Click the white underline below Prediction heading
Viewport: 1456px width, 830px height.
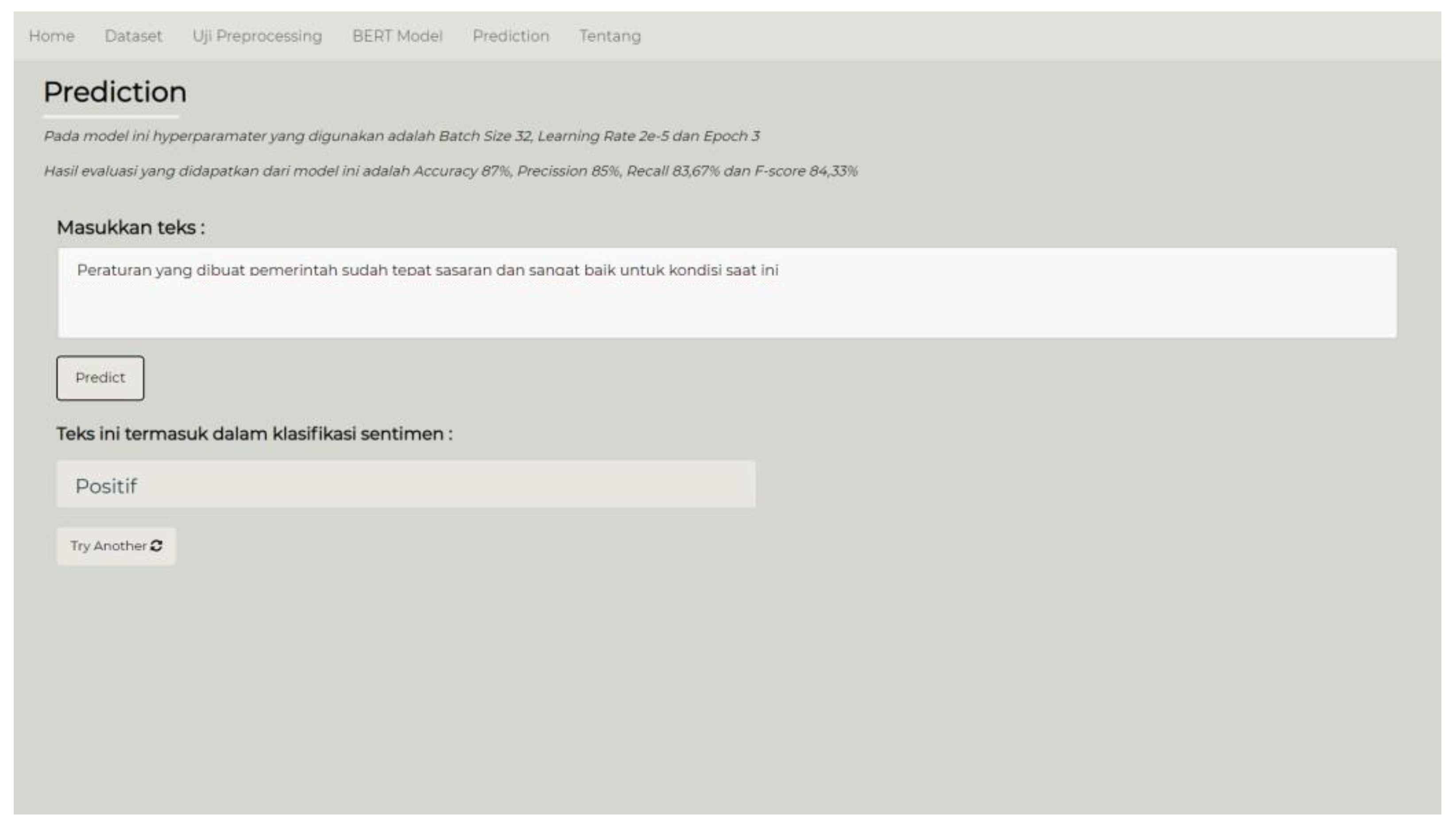111,117
